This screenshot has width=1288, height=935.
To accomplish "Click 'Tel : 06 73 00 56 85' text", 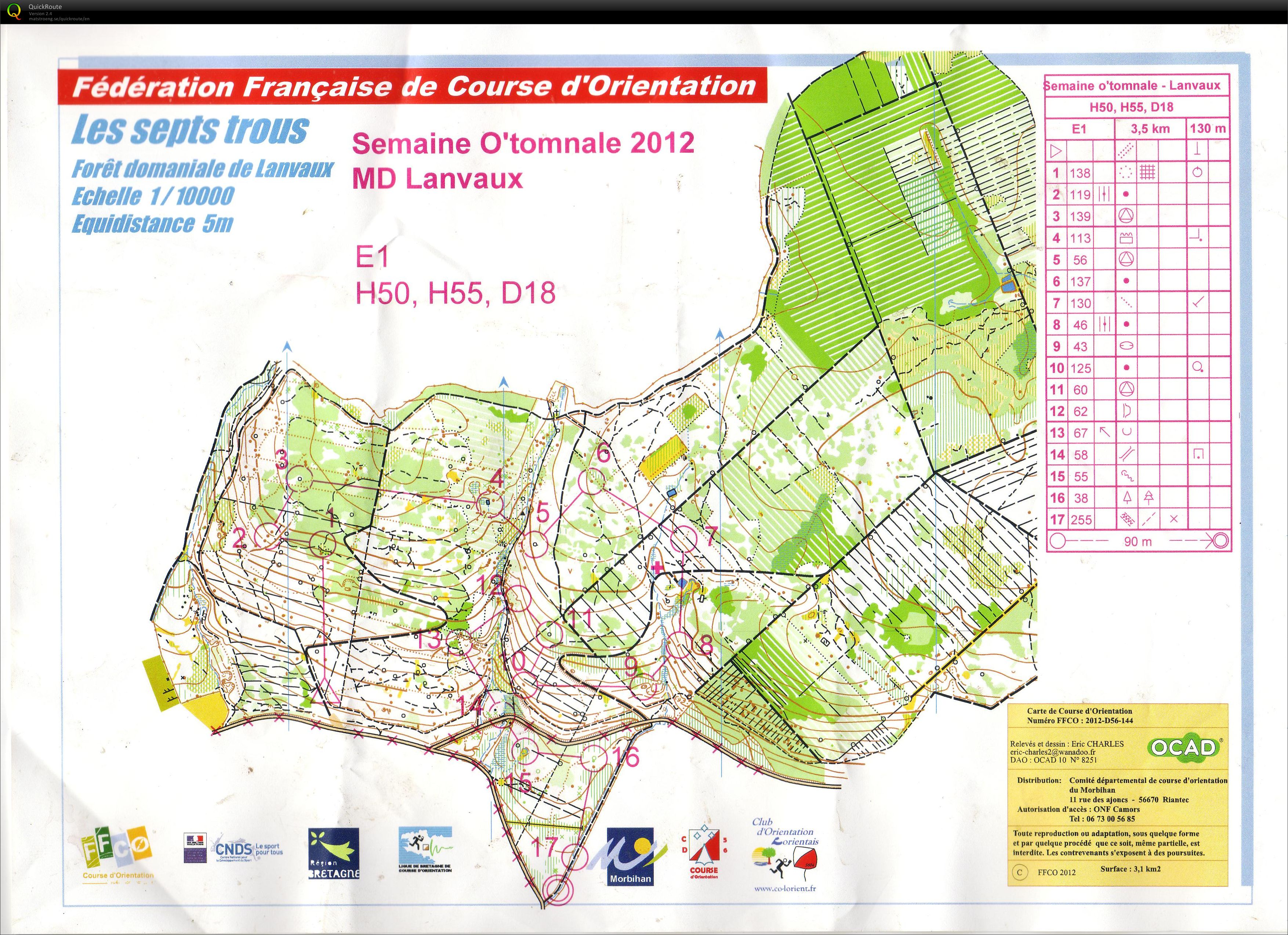I will coord(1102,819).
